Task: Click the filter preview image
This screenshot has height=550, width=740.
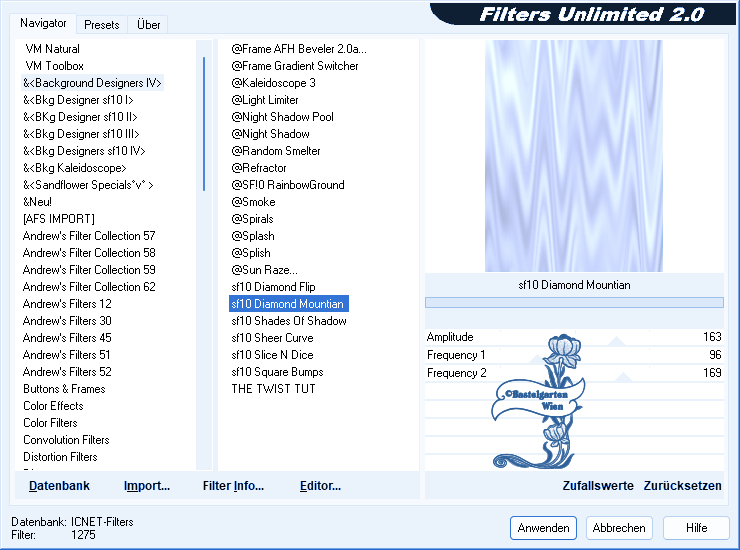Action: coord(573,156)
